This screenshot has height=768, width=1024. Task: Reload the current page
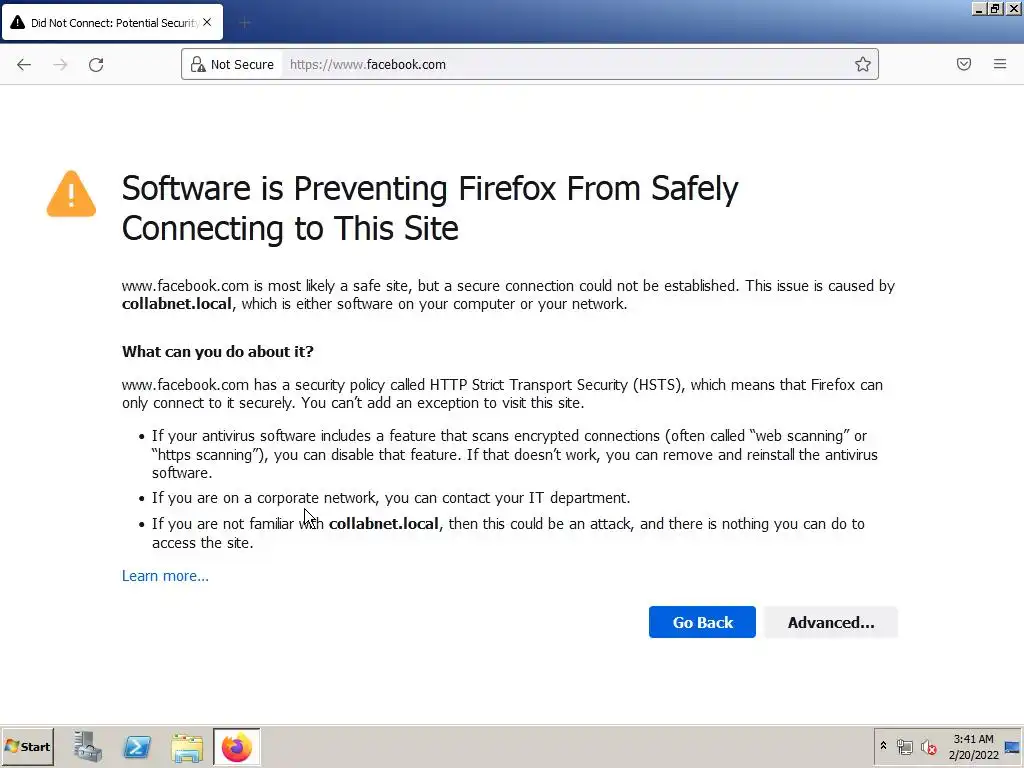[x=96, y=64]
